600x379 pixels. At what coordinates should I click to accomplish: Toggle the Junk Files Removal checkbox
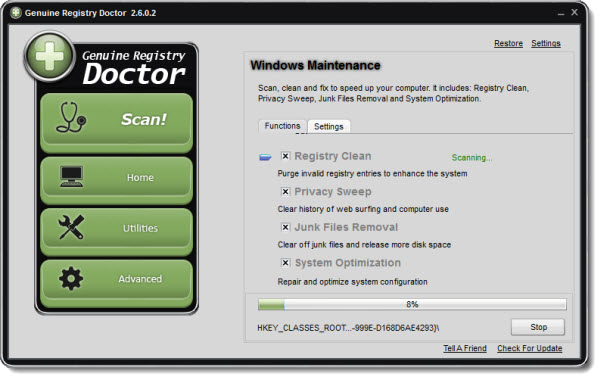285,227
